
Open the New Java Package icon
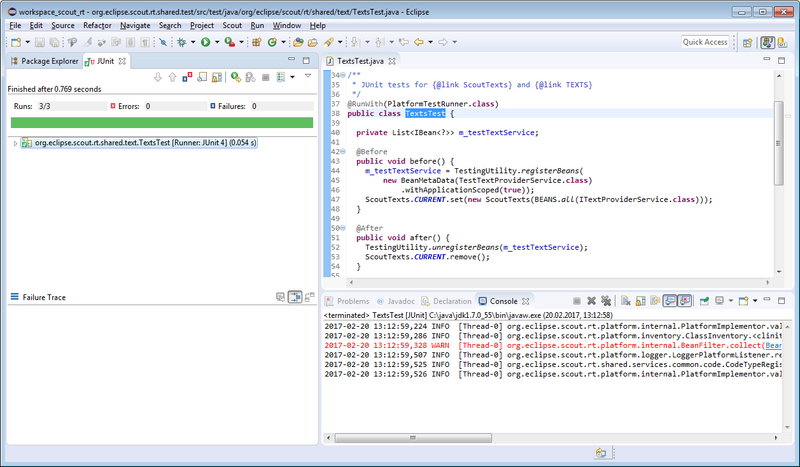257,42
